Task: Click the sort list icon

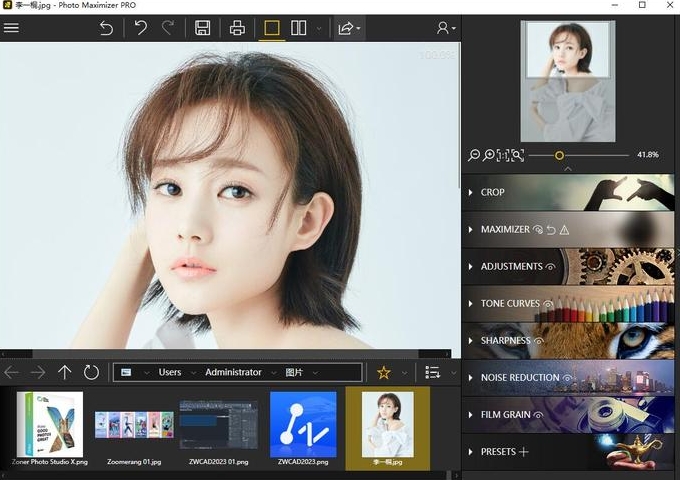Action: (x=433, y=372)
